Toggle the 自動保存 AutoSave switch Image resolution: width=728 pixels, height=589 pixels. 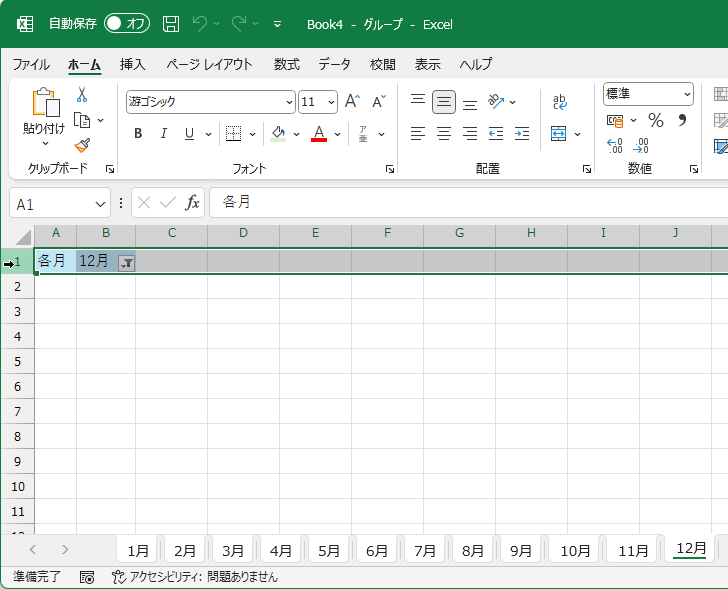coord(127,24)
